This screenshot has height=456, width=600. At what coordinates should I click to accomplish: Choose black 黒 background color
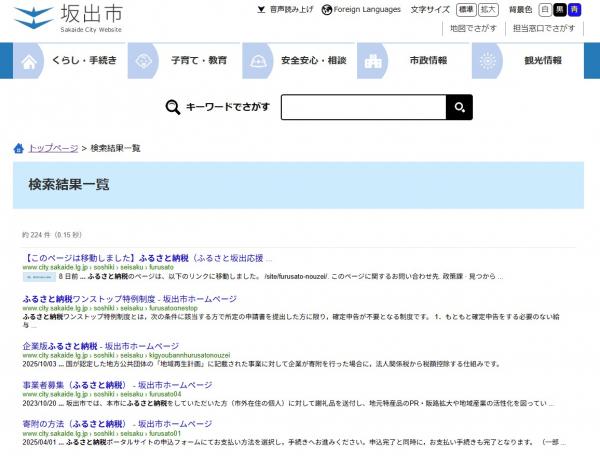(560, 10)
